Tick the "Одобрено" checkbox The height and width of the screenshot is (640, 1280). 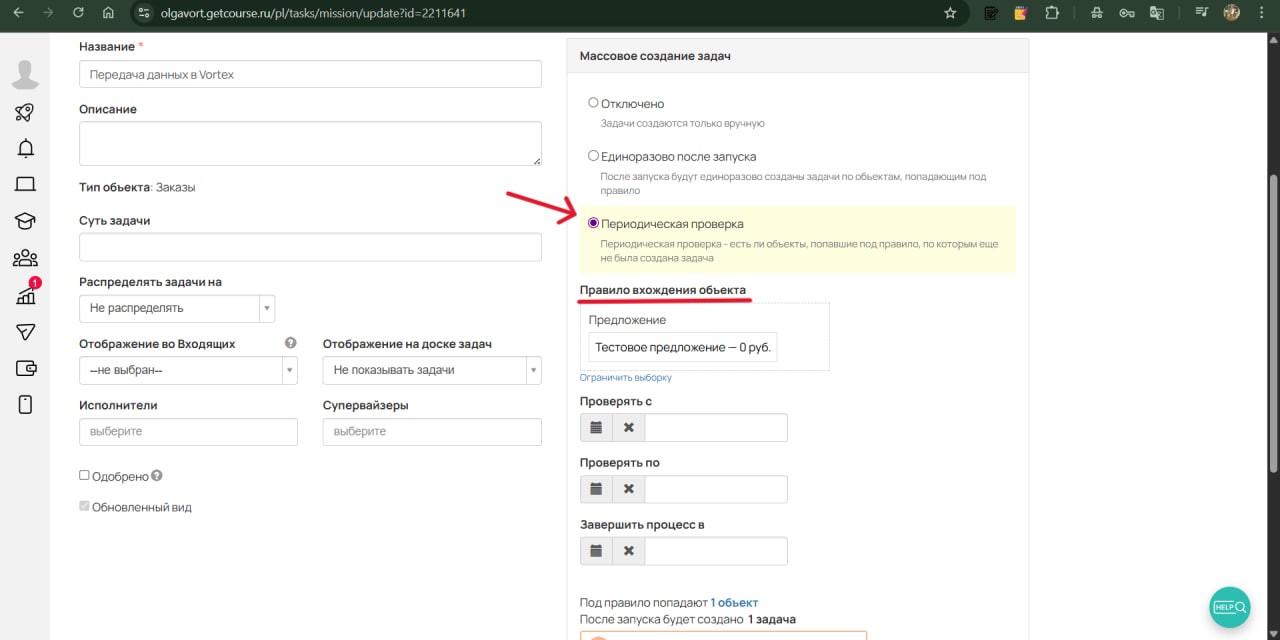coord(84,476)
